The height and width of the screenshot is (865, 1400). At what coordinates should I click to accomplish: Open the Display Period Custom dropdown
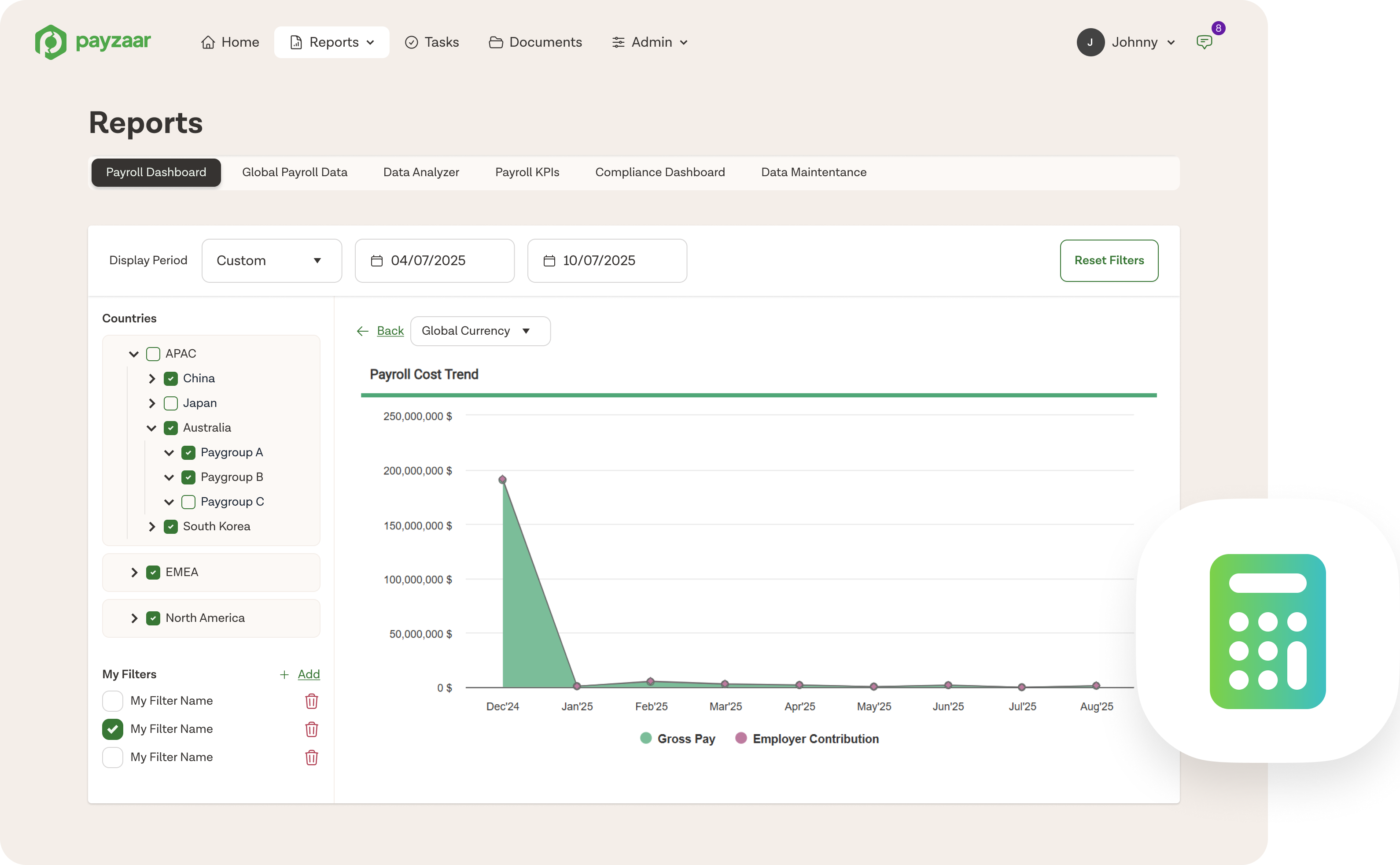pyautogui.click(x=272, y=261)
